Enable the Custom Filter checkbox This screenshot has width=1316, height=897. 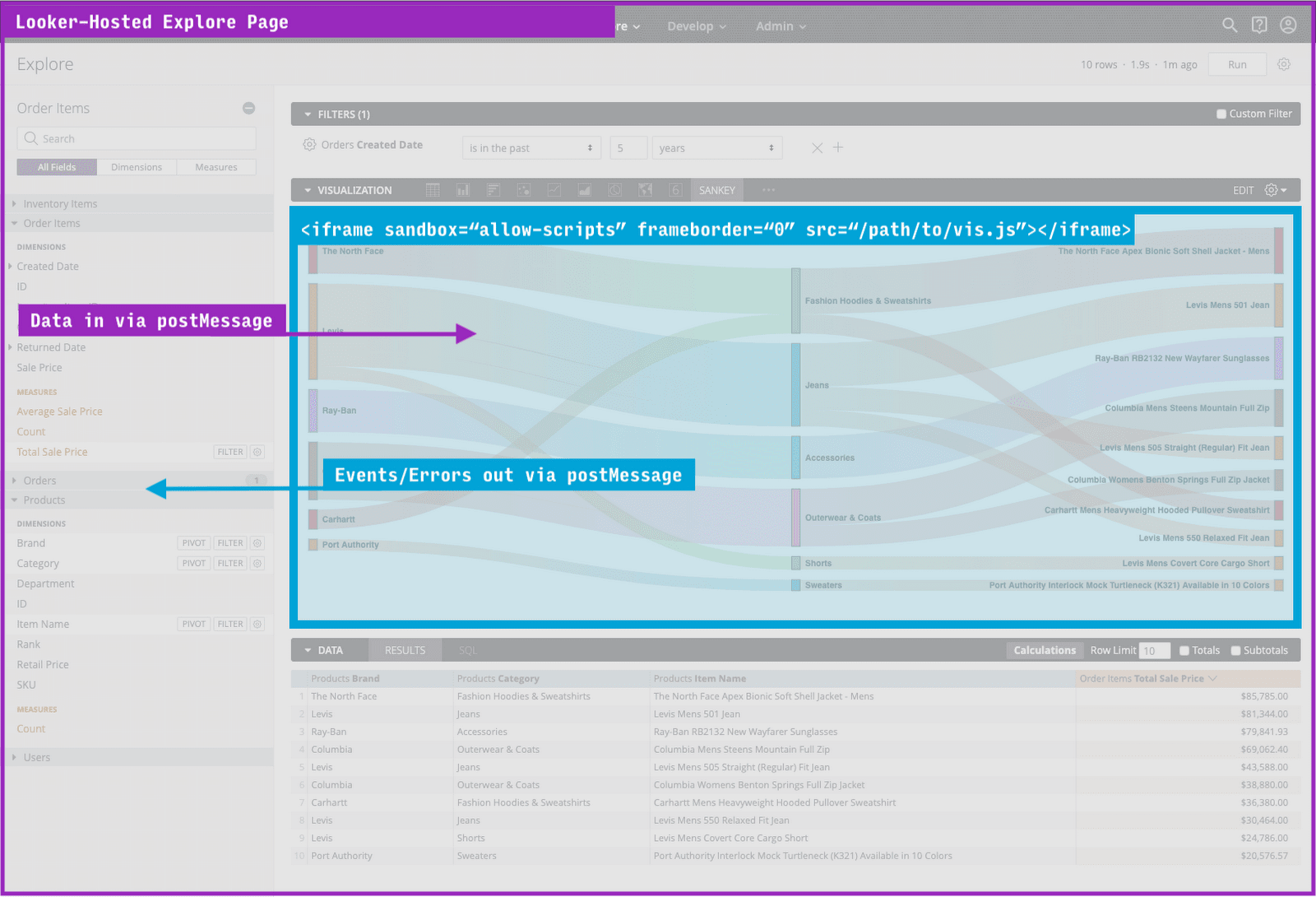(x=1221, y=114)
